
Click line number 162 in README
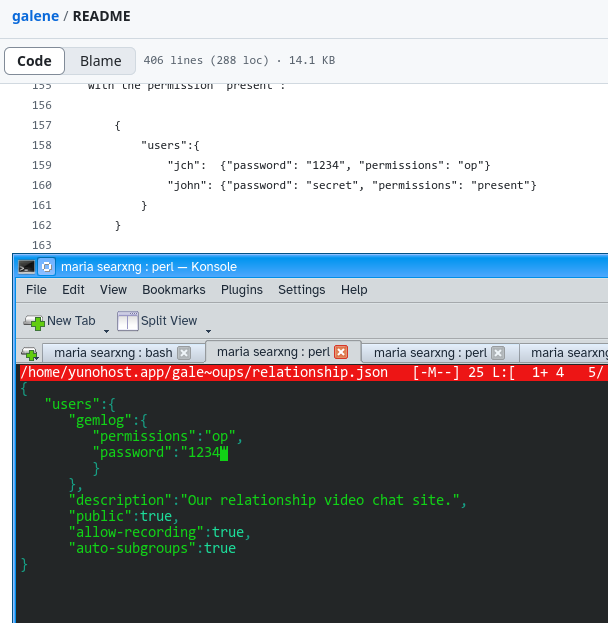pyautogui.click(x=42, y=225)
